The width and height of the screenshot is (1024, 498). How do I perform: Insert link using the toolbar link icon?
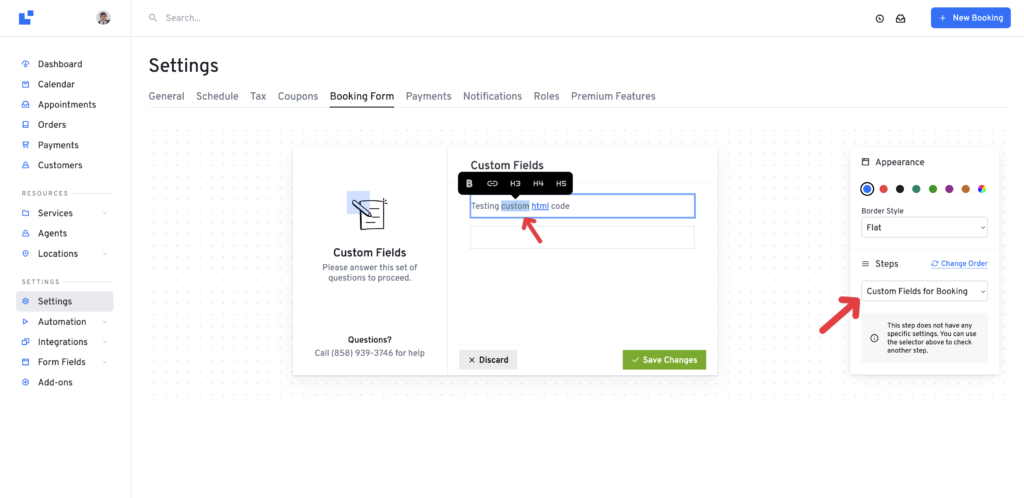tap(492, 183)
